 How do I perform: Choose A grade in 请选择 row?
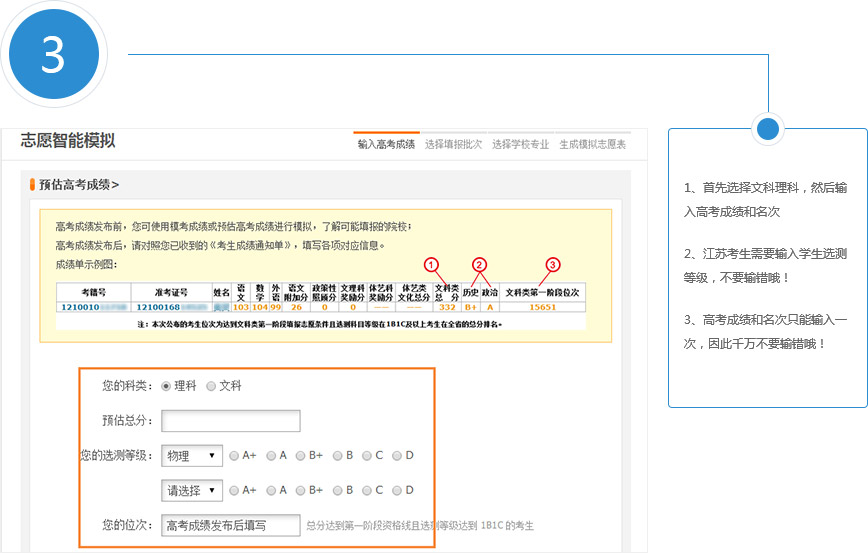271,490
